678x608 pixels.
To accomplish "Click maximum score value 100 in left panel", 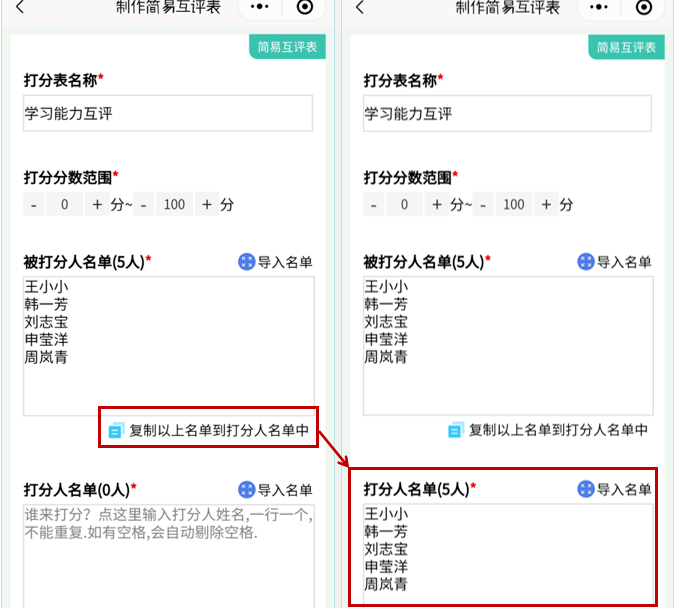I will pyautogui.click(x=174, y=204).
